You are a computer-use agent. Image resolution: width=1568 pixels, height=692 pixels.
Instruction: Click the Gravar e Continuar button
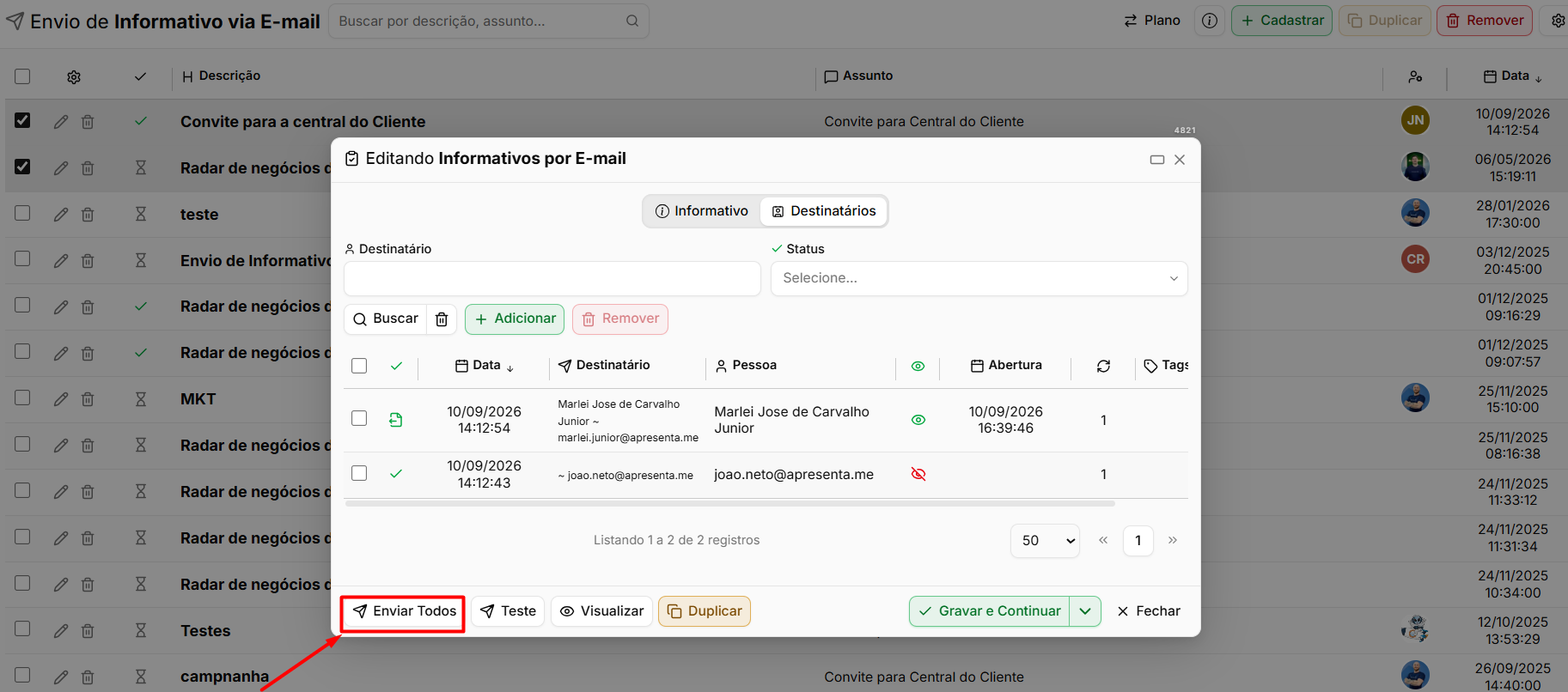point(990,611)
